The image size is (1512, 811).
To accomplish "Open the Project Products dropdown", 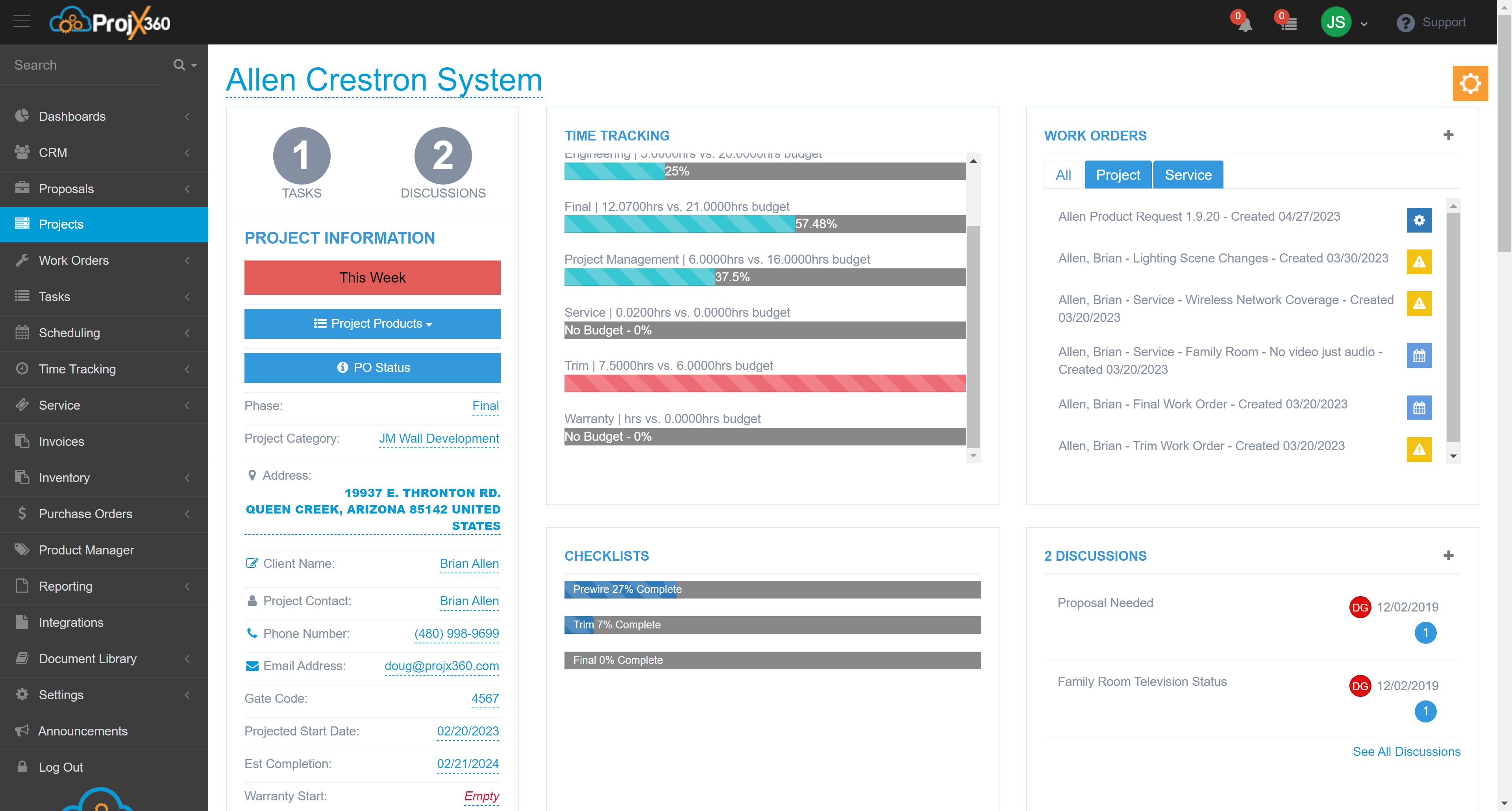I will (x=372, y=323).
